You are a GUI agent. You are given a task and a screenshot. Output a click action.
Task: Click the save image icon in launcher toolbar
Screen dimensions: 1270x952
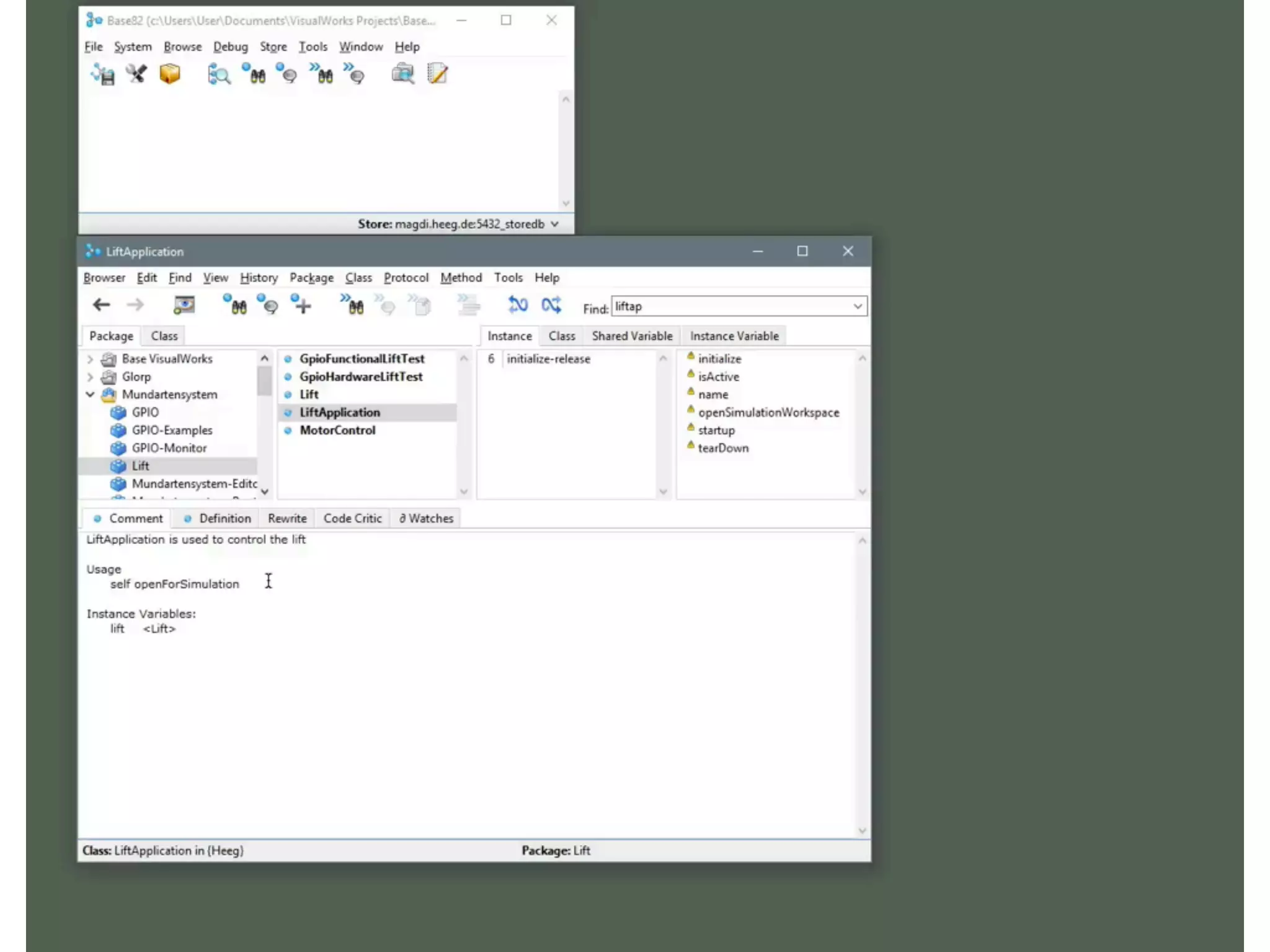[x=103, y=74]
